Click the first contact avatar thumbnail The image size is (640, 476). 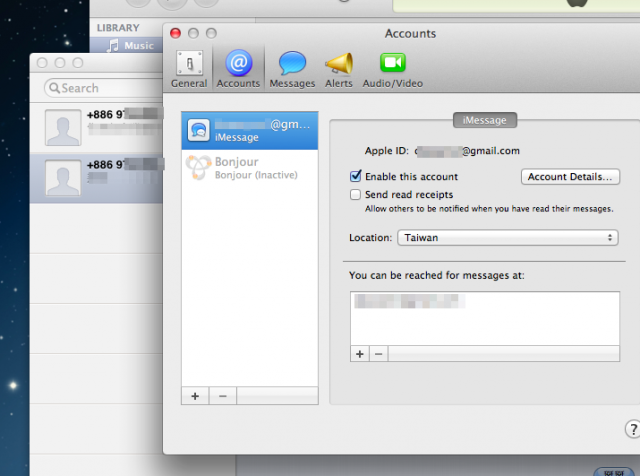[63, 127]
